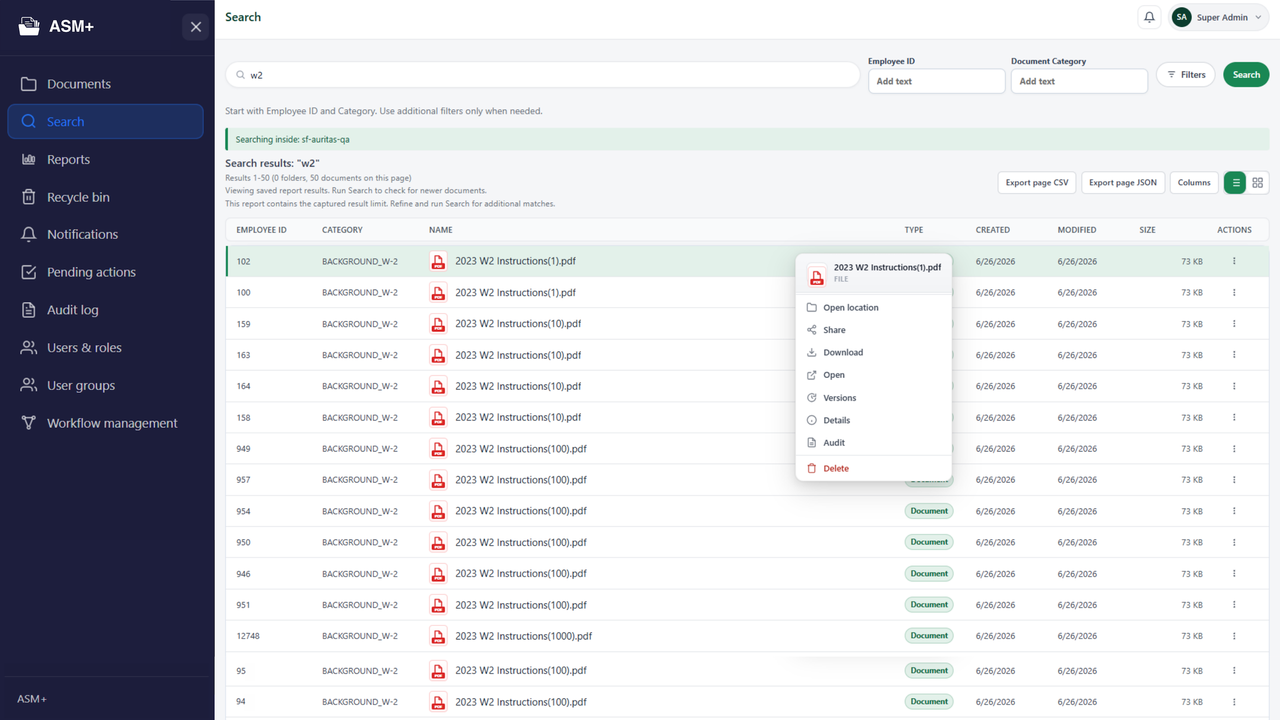The height and width of the screenshot is (720, 1280).
Task: Switch to list view
Action: (x=1236, y=183)
